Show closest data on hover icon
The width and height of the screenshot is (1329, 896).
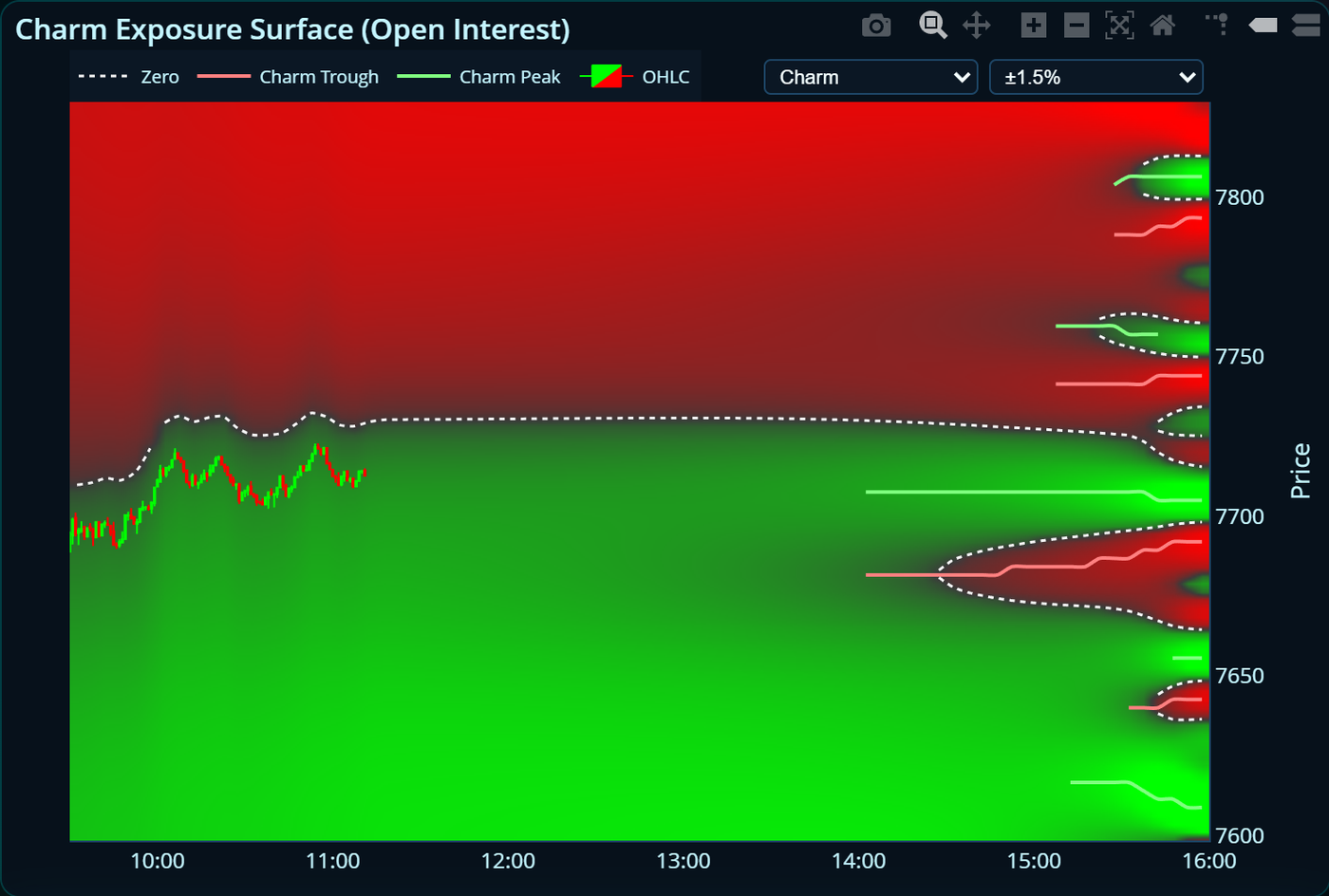[1263, 26]
